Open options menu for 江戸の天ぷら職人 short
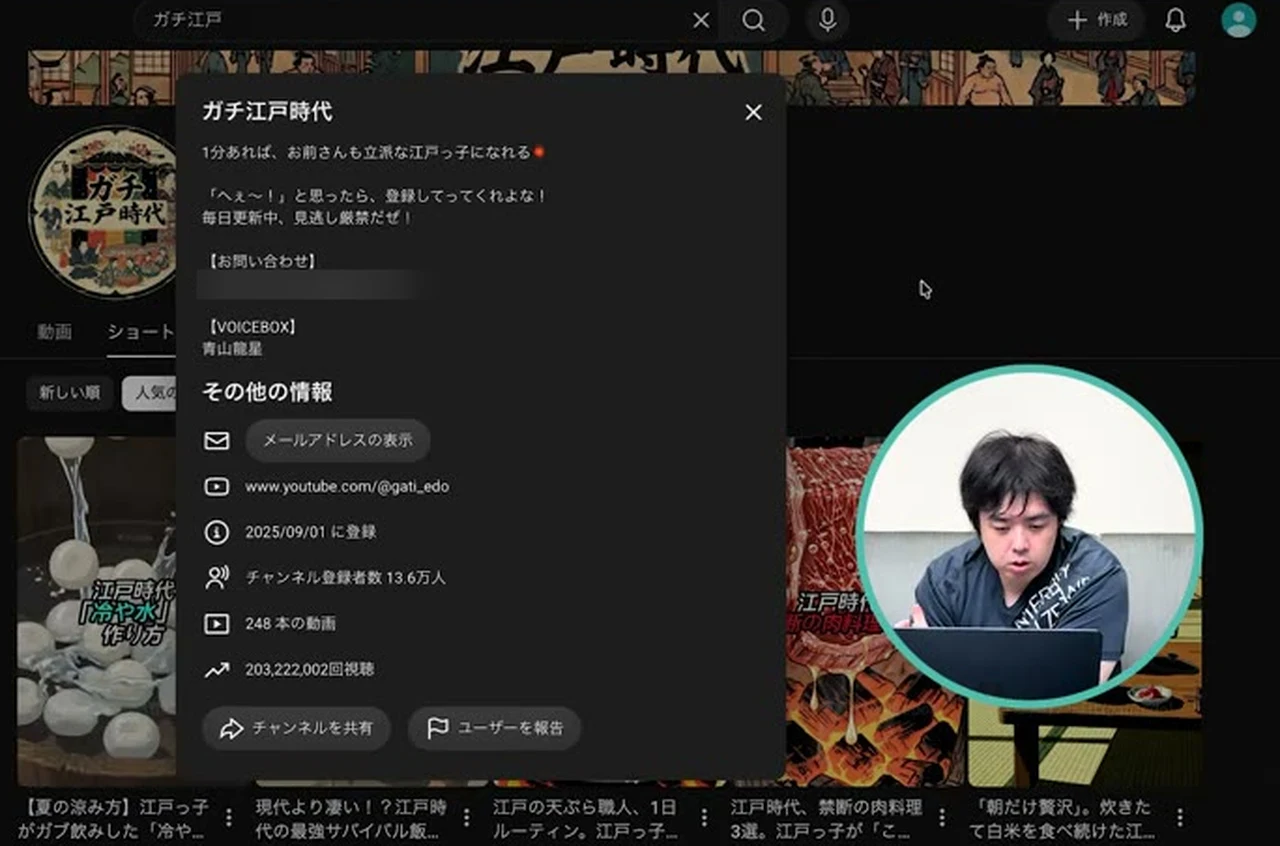This screenshot has height=846, width=1280. pos(704,818)
